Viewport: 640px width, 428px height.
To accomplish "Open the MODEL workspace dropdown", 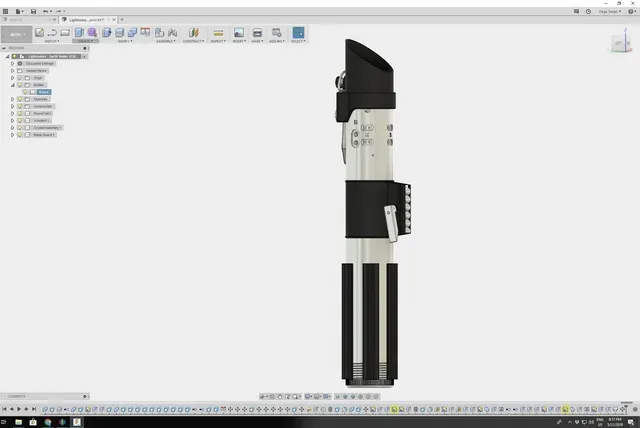I will click(16, 34).
